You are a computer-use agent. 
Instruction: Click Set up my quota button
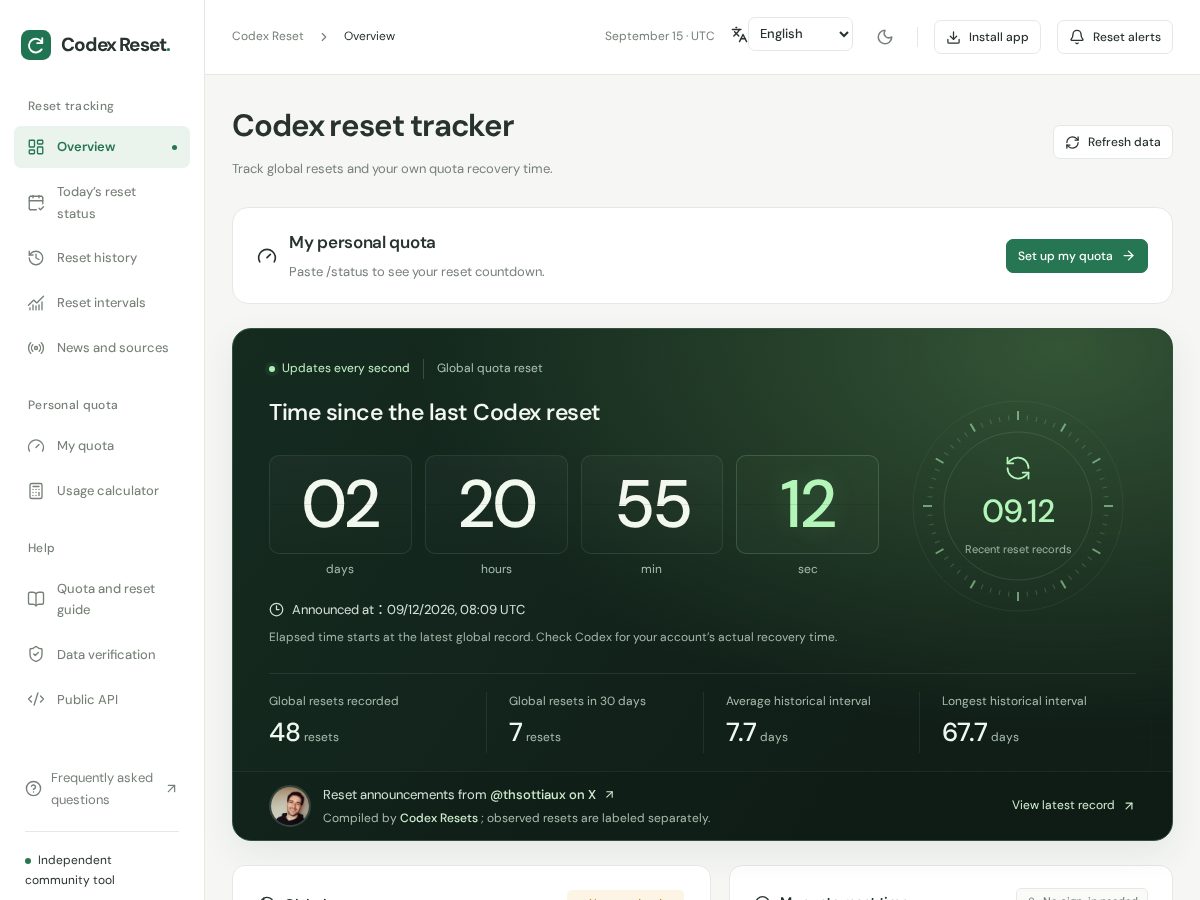(x=1077, y=256)
